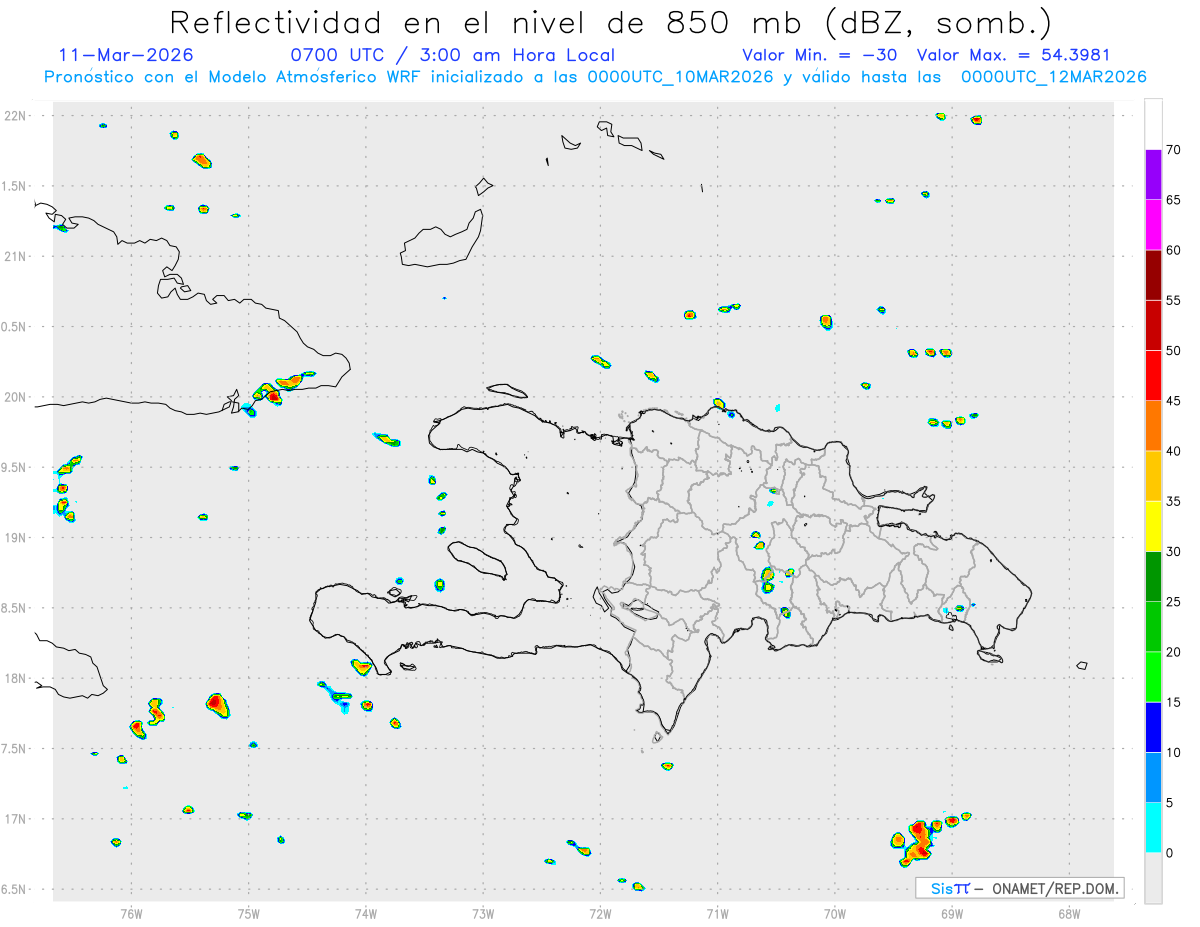Select the 'Valor Min. = -30' readout
This screenshot has width=1200, height=927.
point(820,55)
